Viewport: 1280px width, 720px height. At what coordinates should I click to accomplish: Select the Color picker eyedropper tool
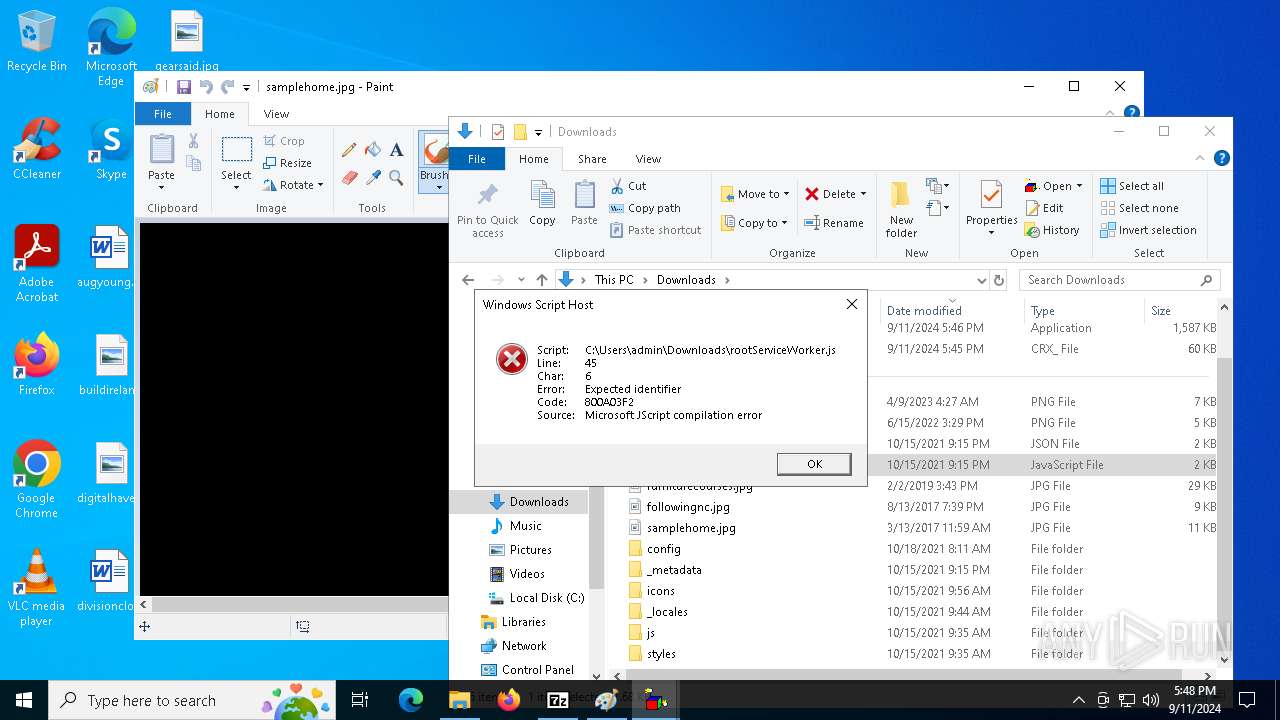373,177
